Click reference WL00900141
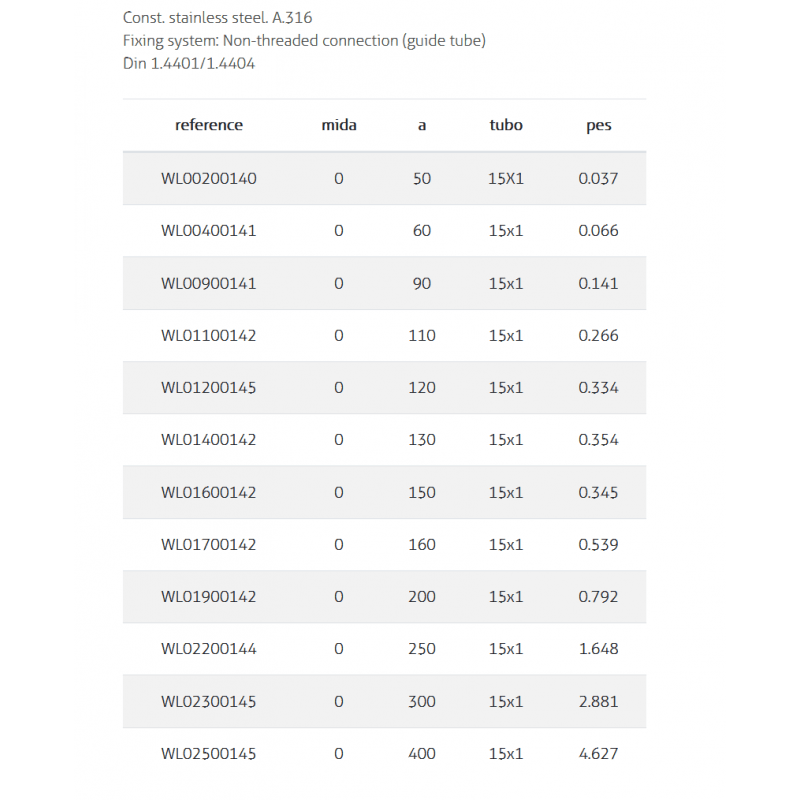The width and height of the screenshot is (800, 800). point(209,283)
